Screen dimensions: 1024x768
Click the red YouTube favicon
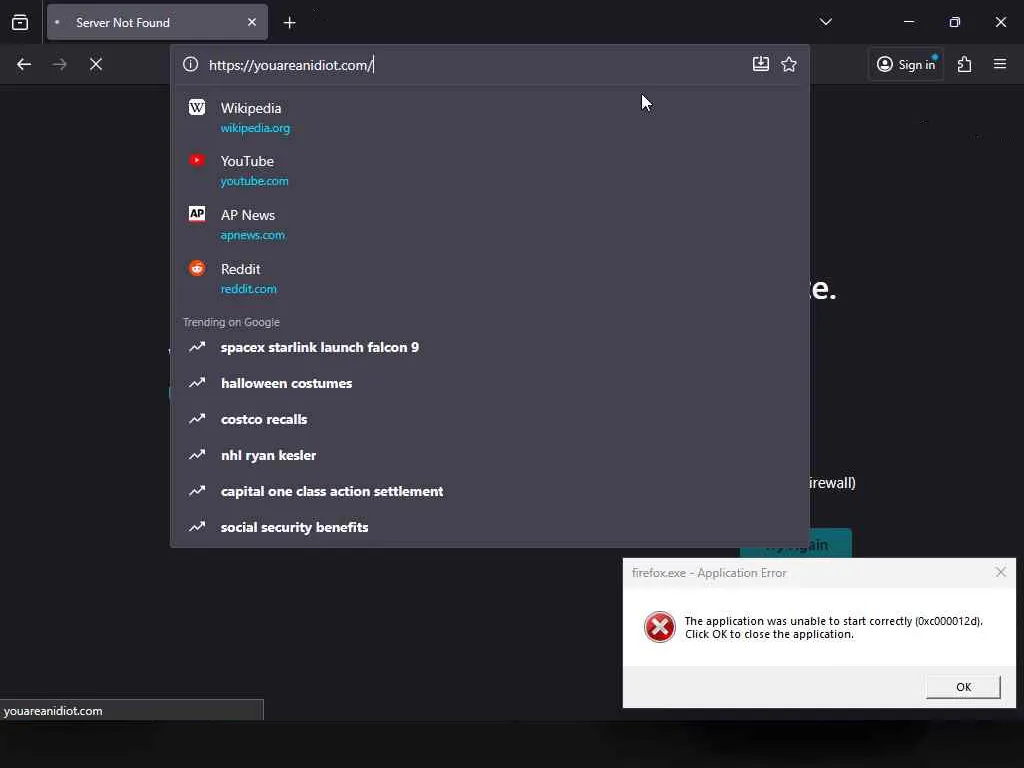point(197,160)
